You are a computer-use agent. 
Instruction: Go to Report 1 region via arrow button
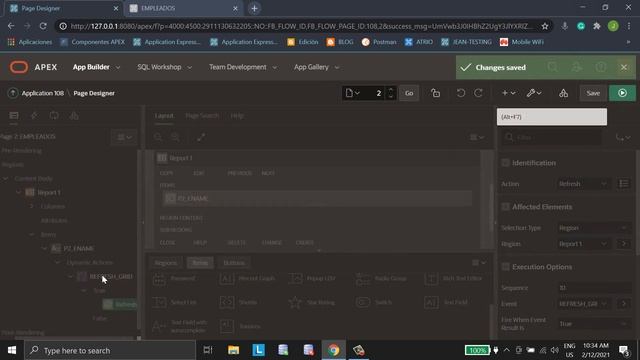(623, 244)
